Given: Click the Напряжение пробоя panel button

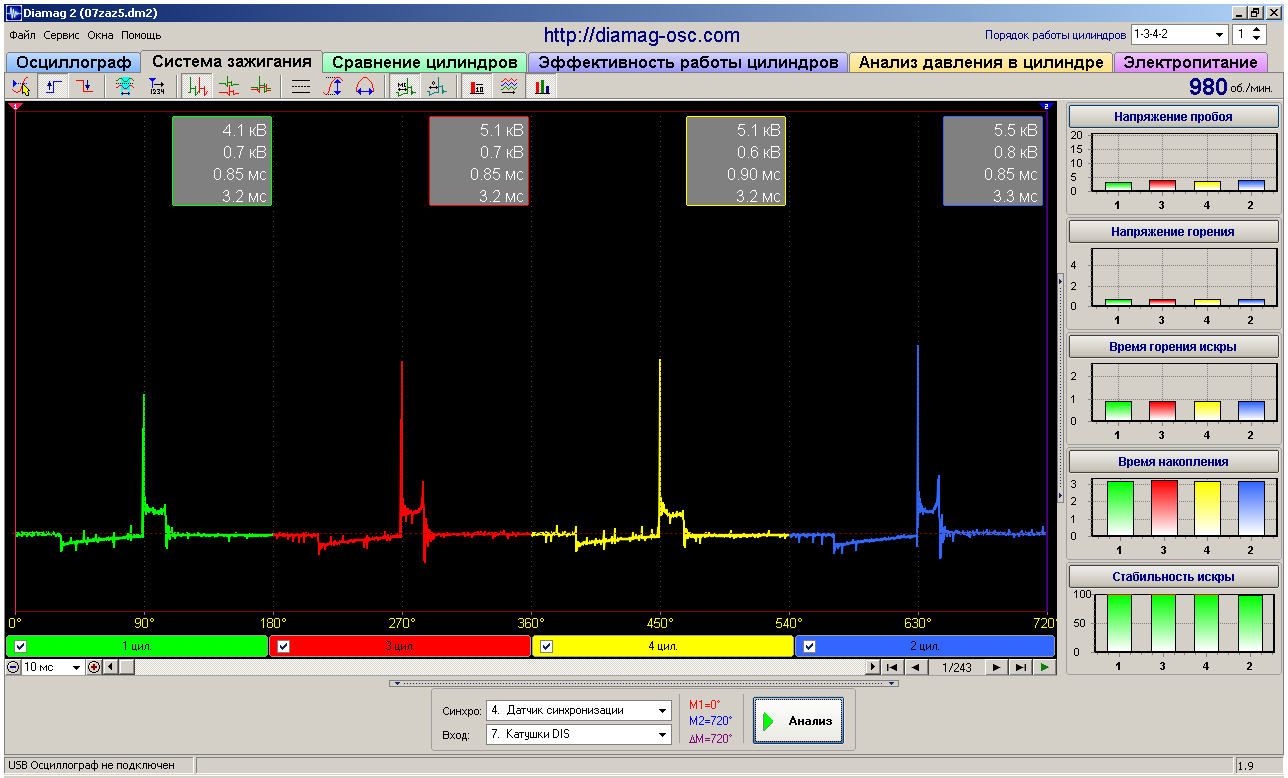Looking at the screenshot, I should pos(1173,117).
